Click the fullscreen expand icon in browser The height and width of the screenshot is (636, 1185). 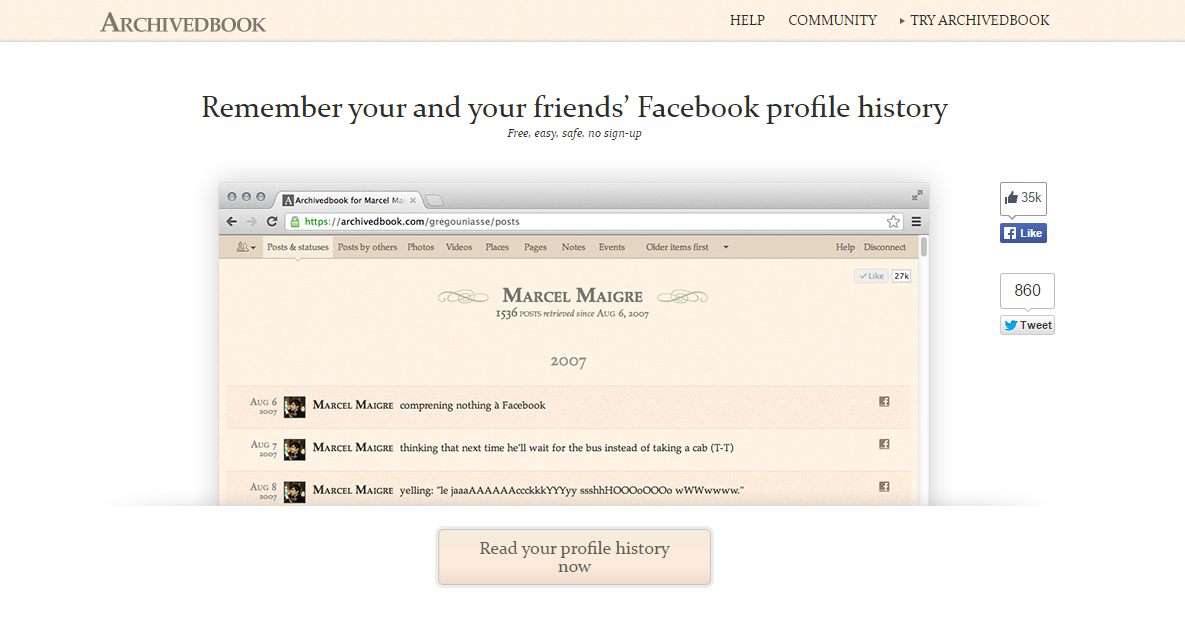[x=917, y=196]
